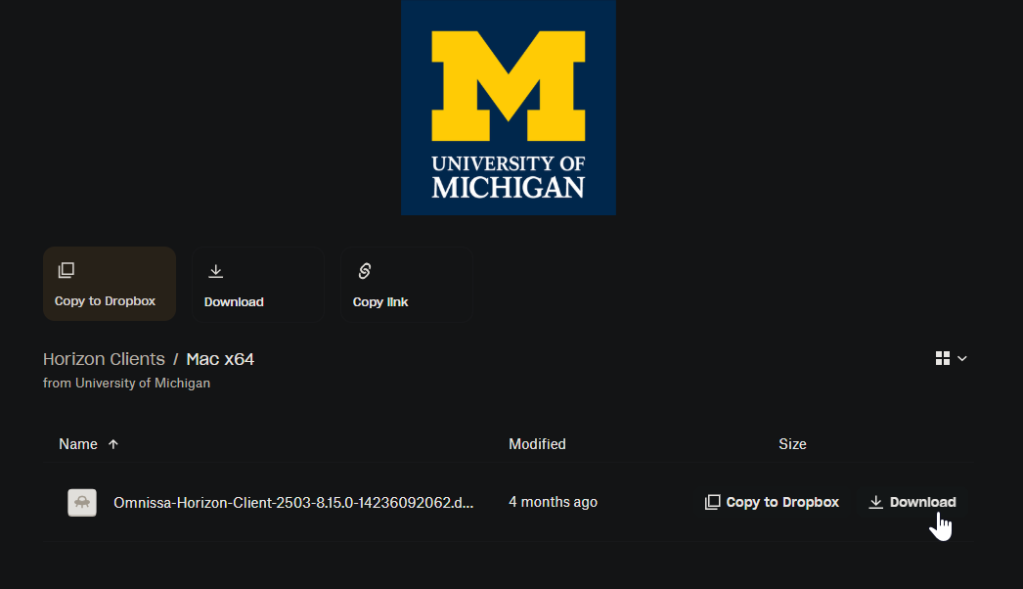Sort files by Size column
1023x589 pixels.
pos(792,444)
